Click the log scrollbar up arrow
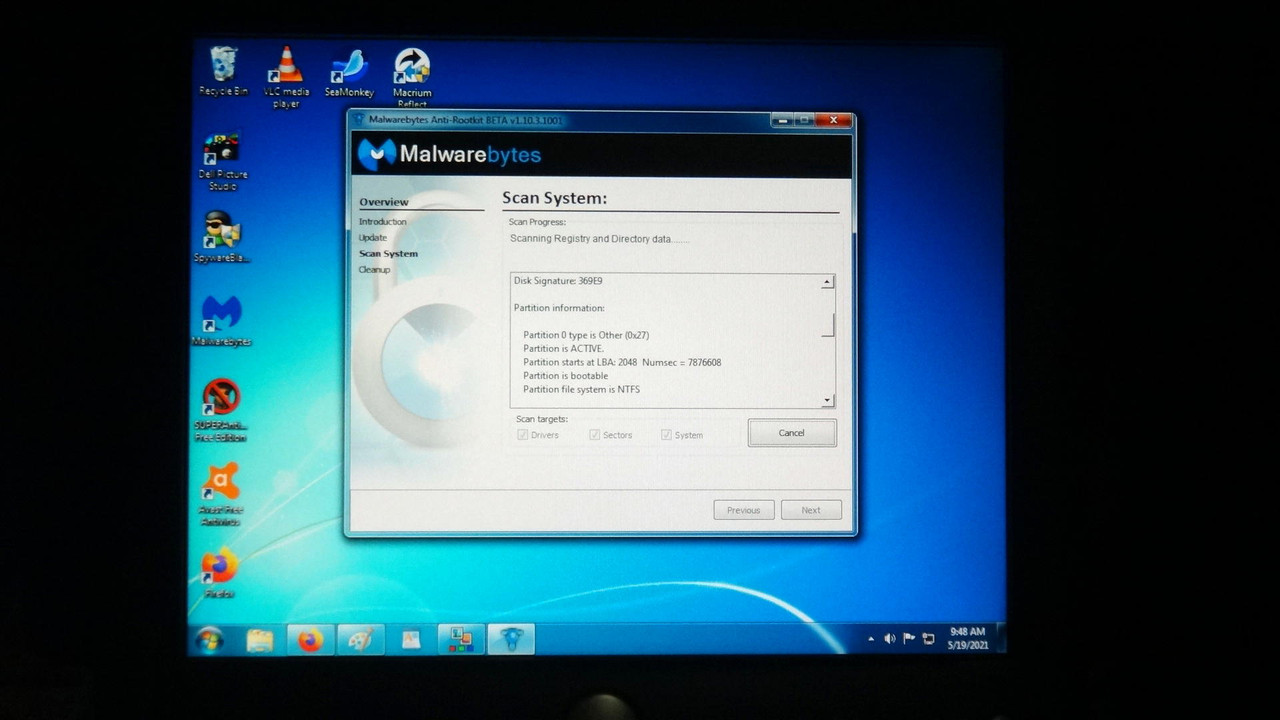The height and width of the screenshot is (720, 1280). 827,283
